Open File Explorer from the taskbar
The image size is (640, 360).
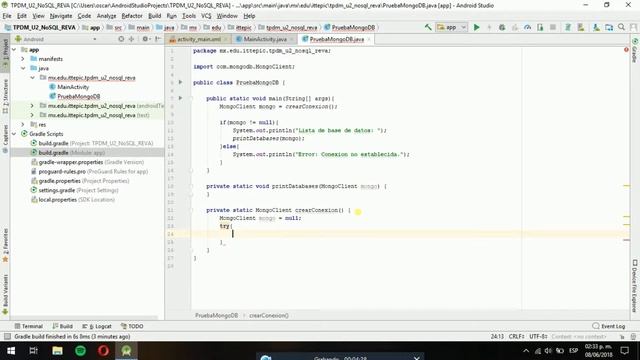point(57,351)
